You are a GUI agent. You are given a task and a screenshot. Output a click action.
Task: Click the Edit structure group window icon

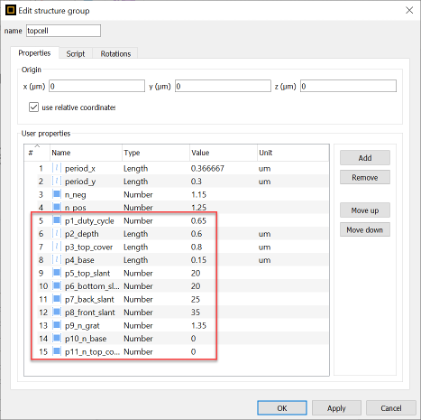[10, 10]
